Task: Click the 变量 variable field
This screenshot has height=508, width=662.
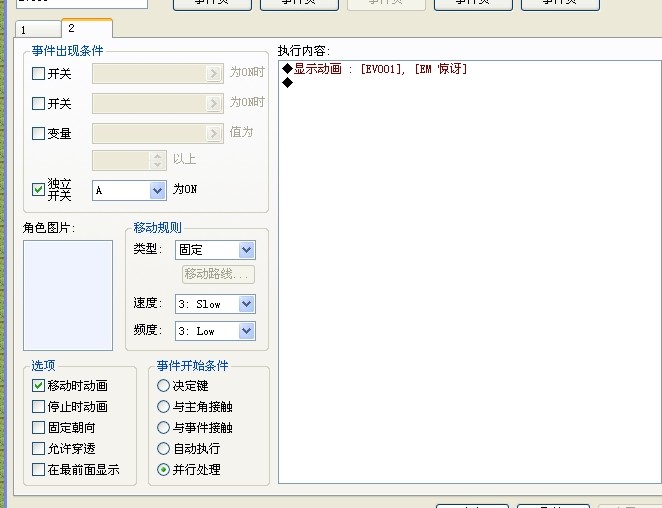Action: (x=158, y=133)
